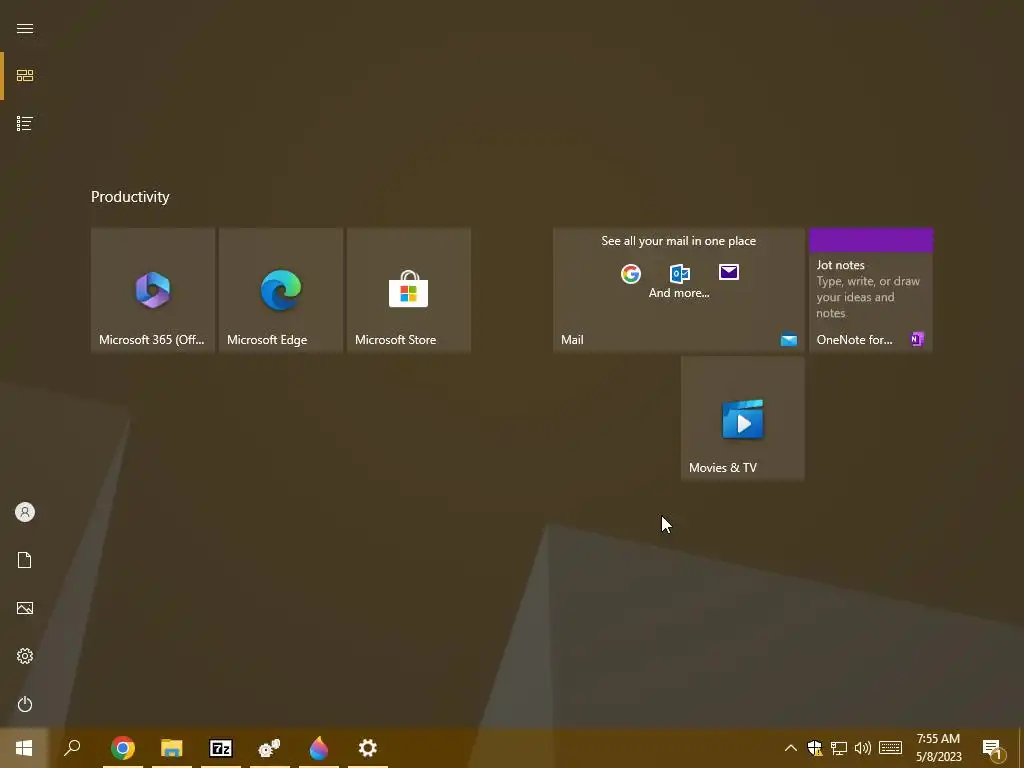1024x768 pixels.
Task: Open the OneNote for Windows tile
Action: [871, 290]
